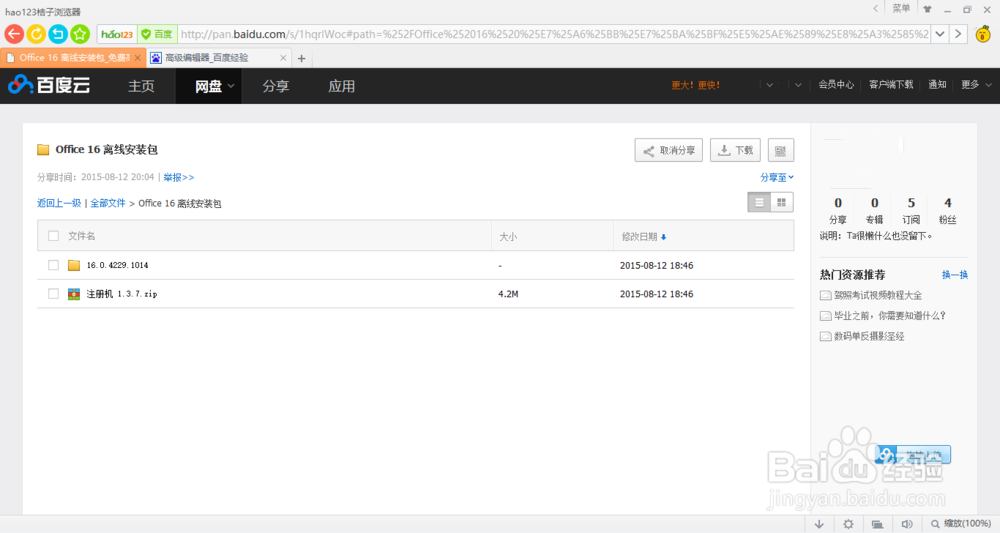Open 客户端下载 link

click(891, 85)
